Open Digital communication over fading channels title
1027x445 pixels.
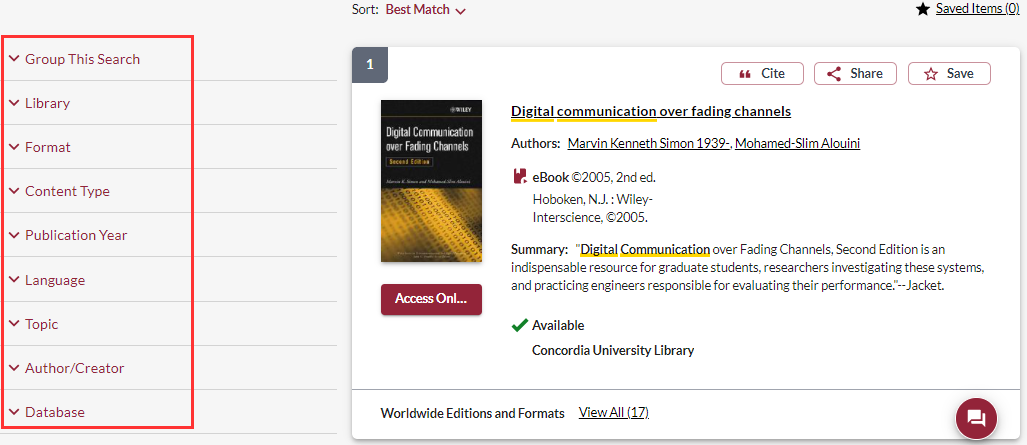(651, 111)
